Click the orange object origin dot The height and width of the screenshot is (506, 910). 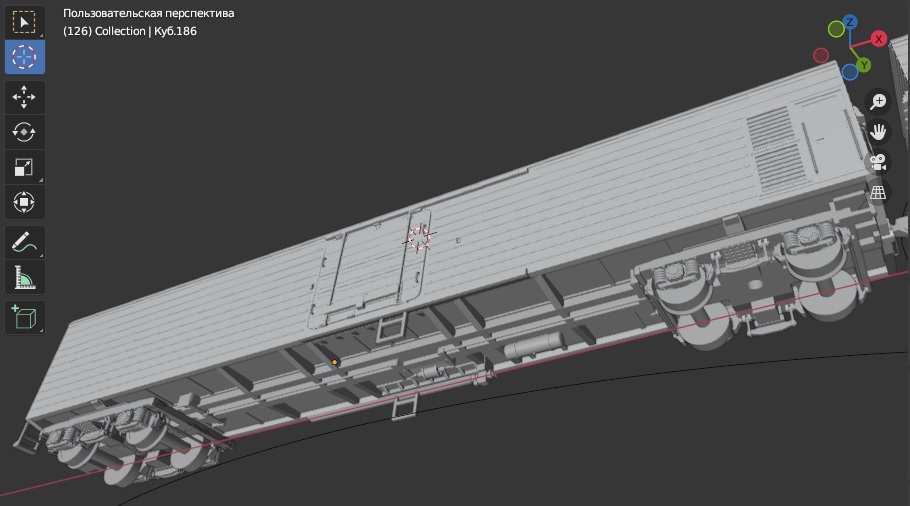pos(335,362)
